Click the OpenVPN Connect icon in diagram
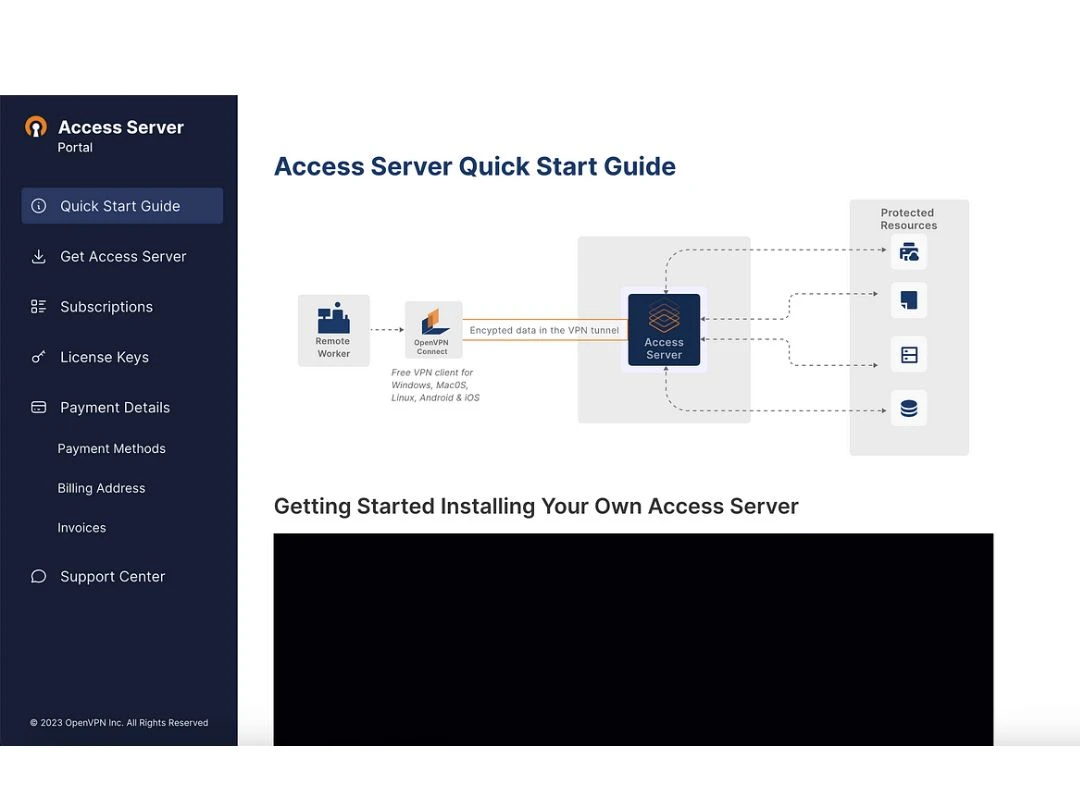 click(x=434, y=323)
